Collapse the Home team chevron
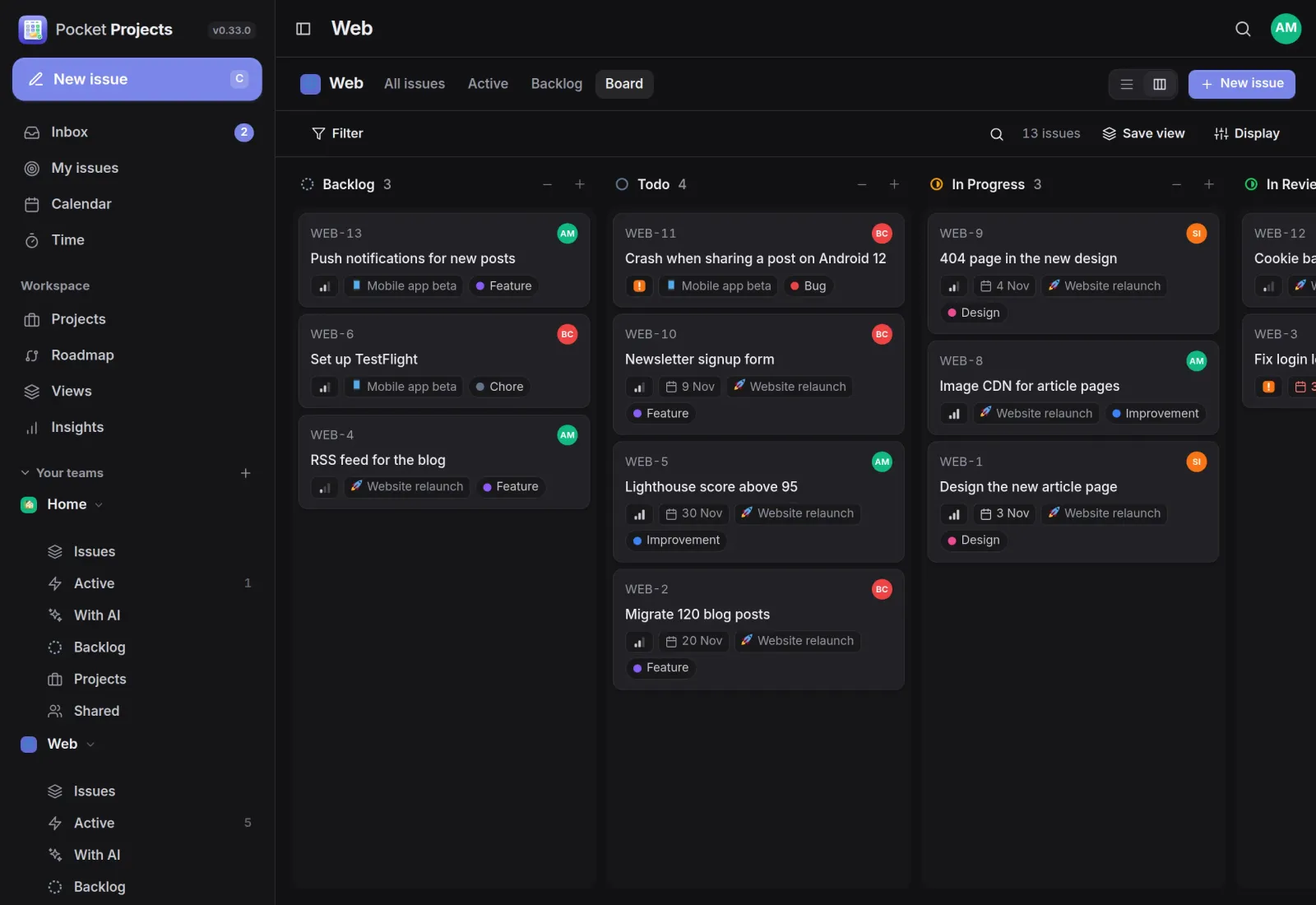This screenshot has height=905, width=1316. click(x=99, y=505)
